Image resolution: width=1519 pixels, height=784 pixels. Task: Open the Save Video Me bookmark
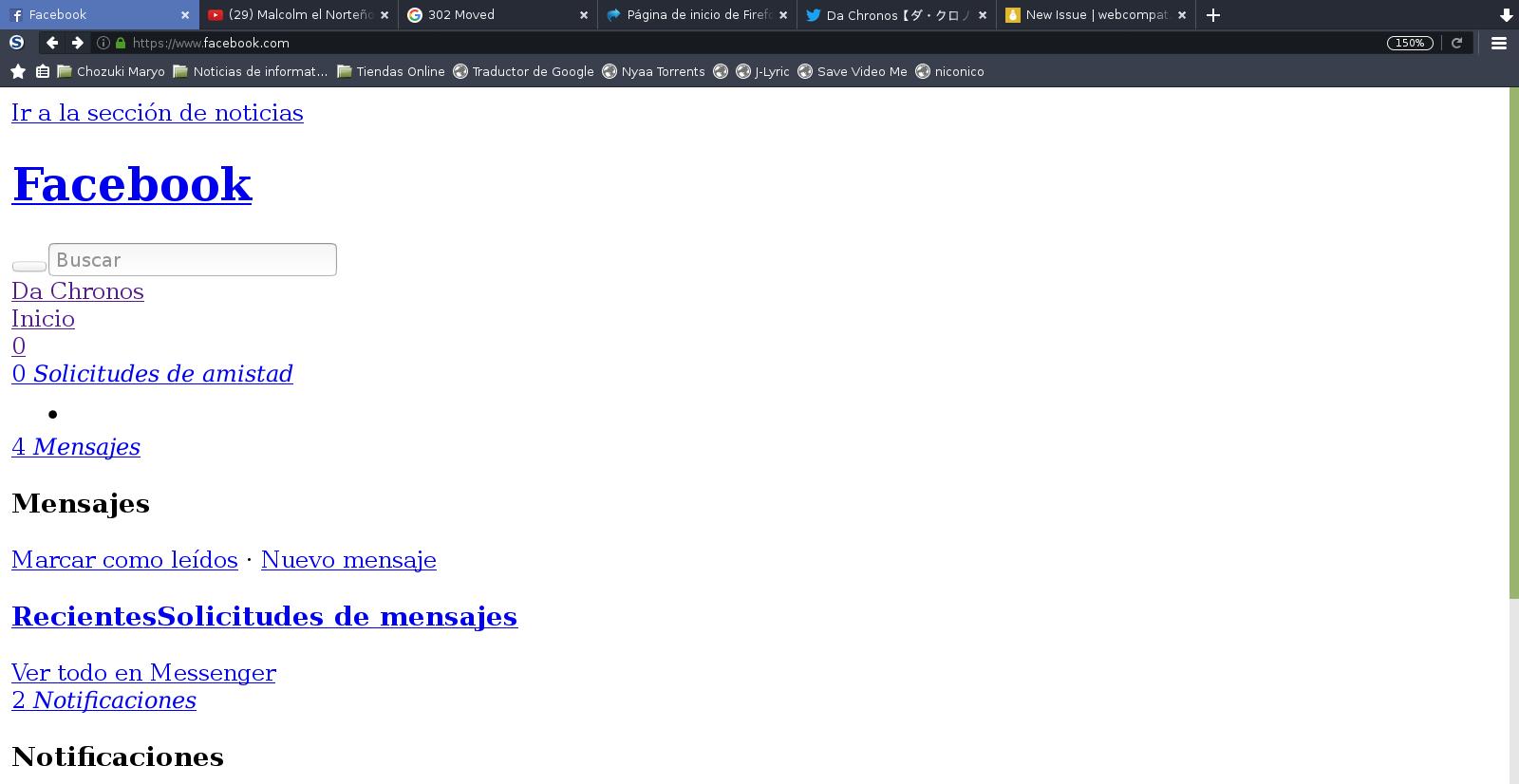pyautogui.click(x=853, y=71)
